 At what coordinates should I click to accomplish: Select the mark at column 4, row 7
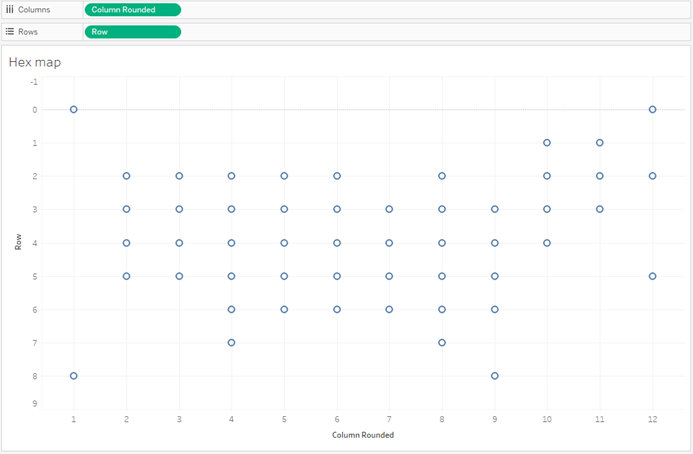[232, 343]
